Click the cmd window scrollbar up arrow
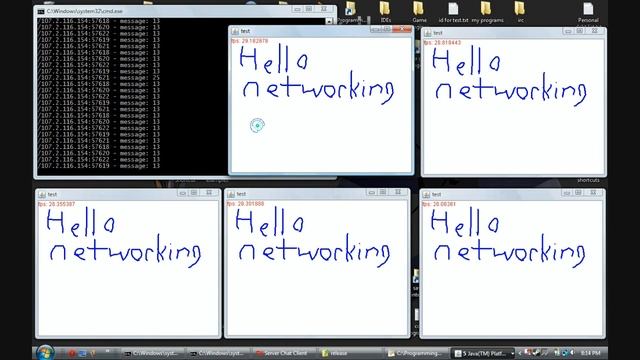The width and height of the screenshot is (640, 360). 329,21
